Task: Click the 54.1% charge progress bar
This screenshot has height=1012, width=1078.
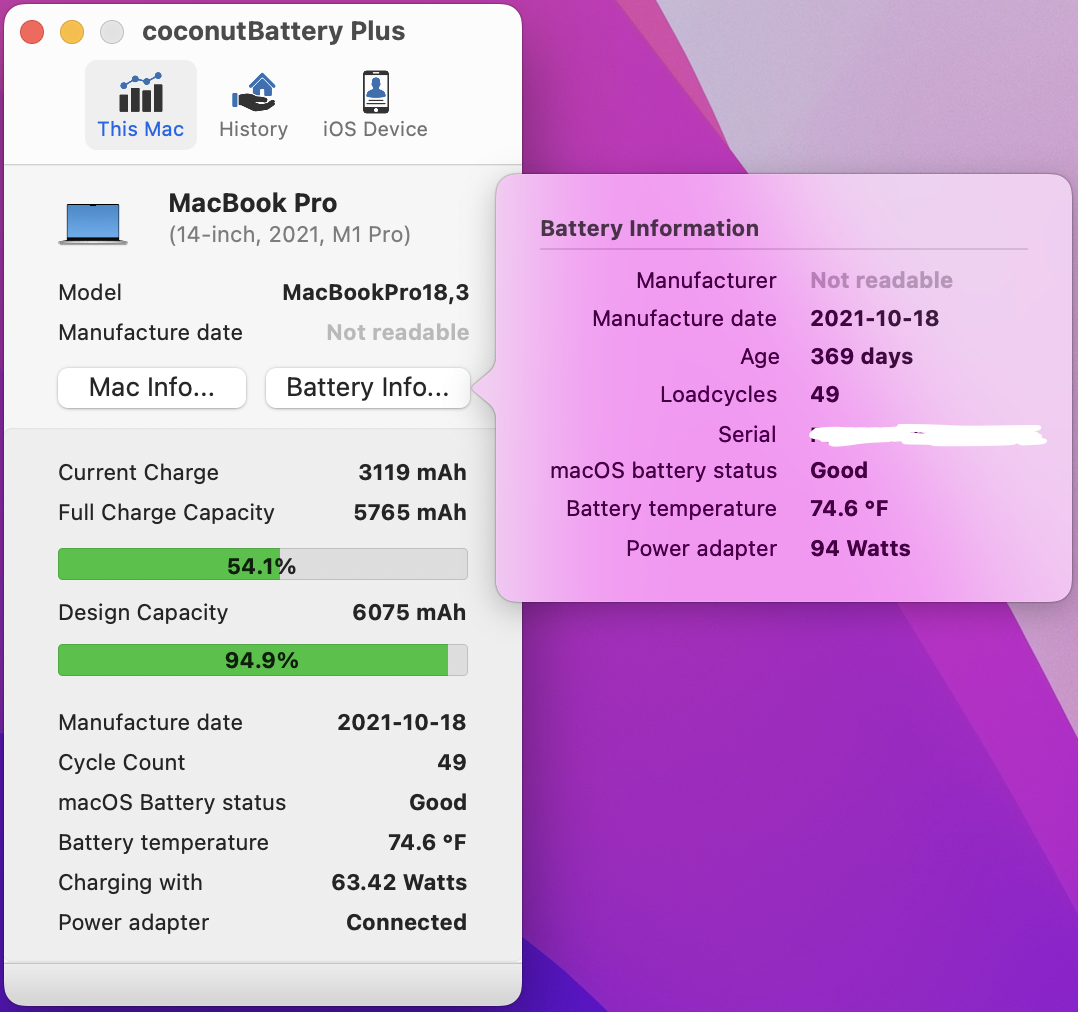Action: (x=263, y=564)
